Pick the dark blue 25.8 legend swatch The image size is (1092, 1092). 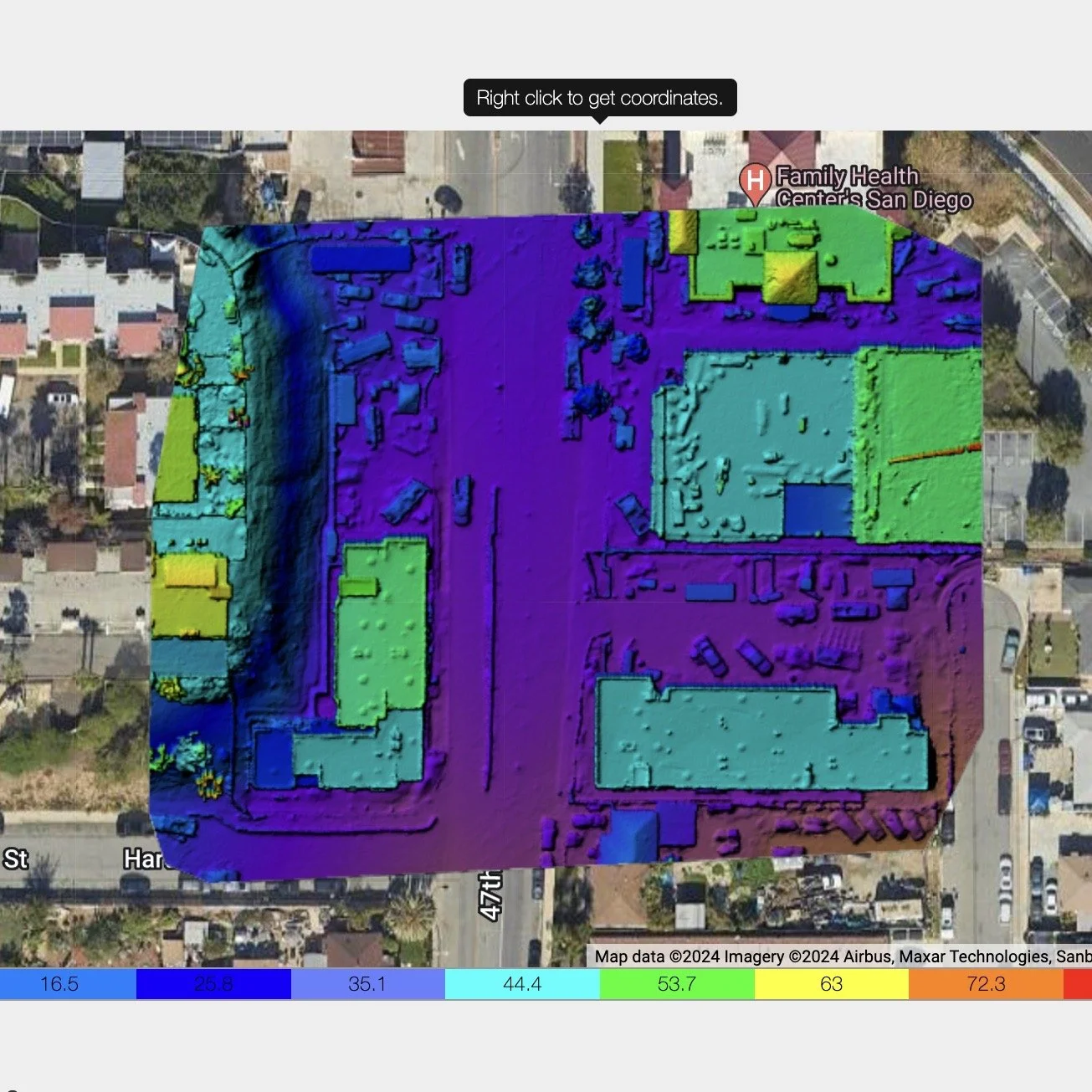(213, 984)
